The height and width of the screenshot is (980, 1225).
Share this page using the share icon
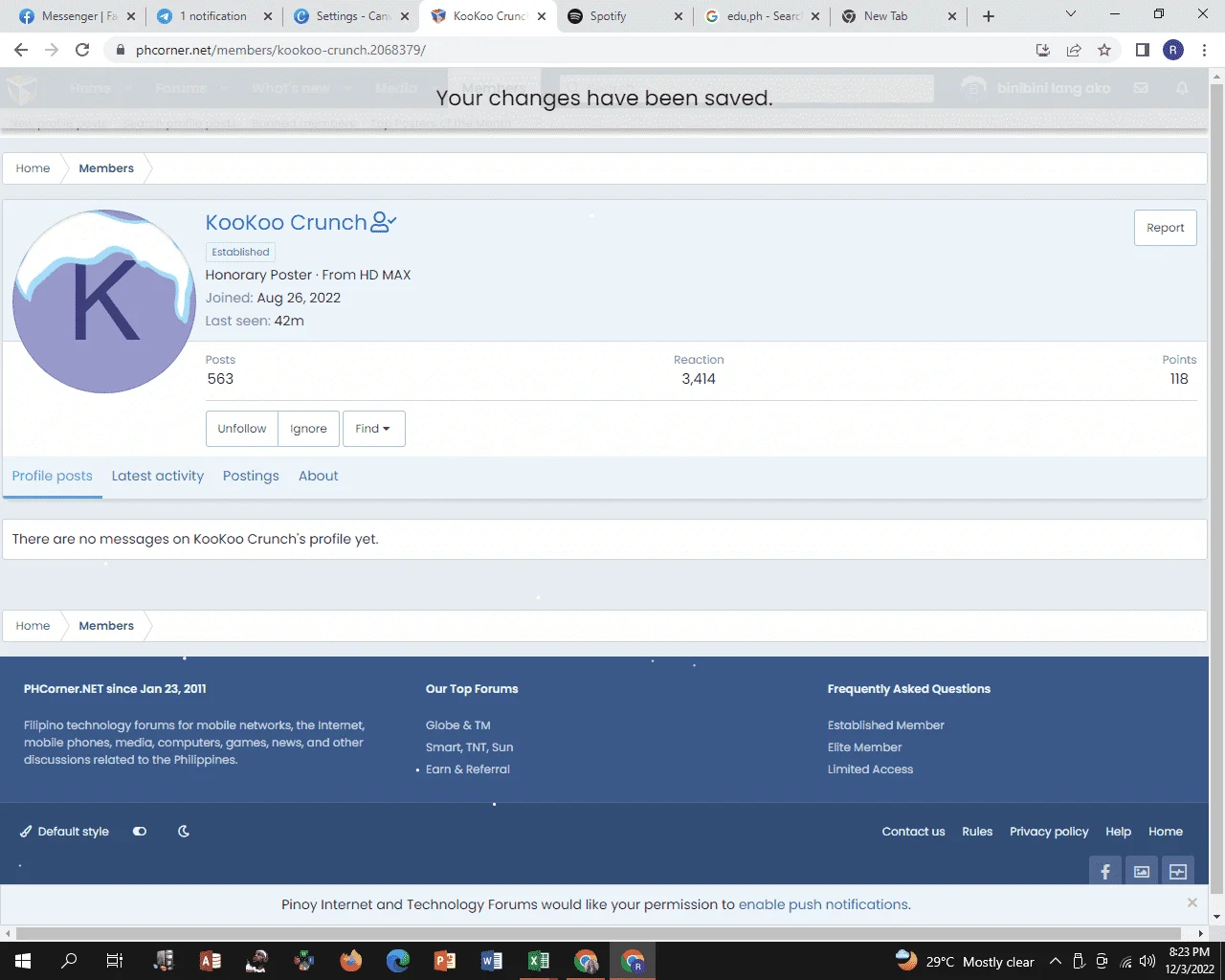(1074, 50)
